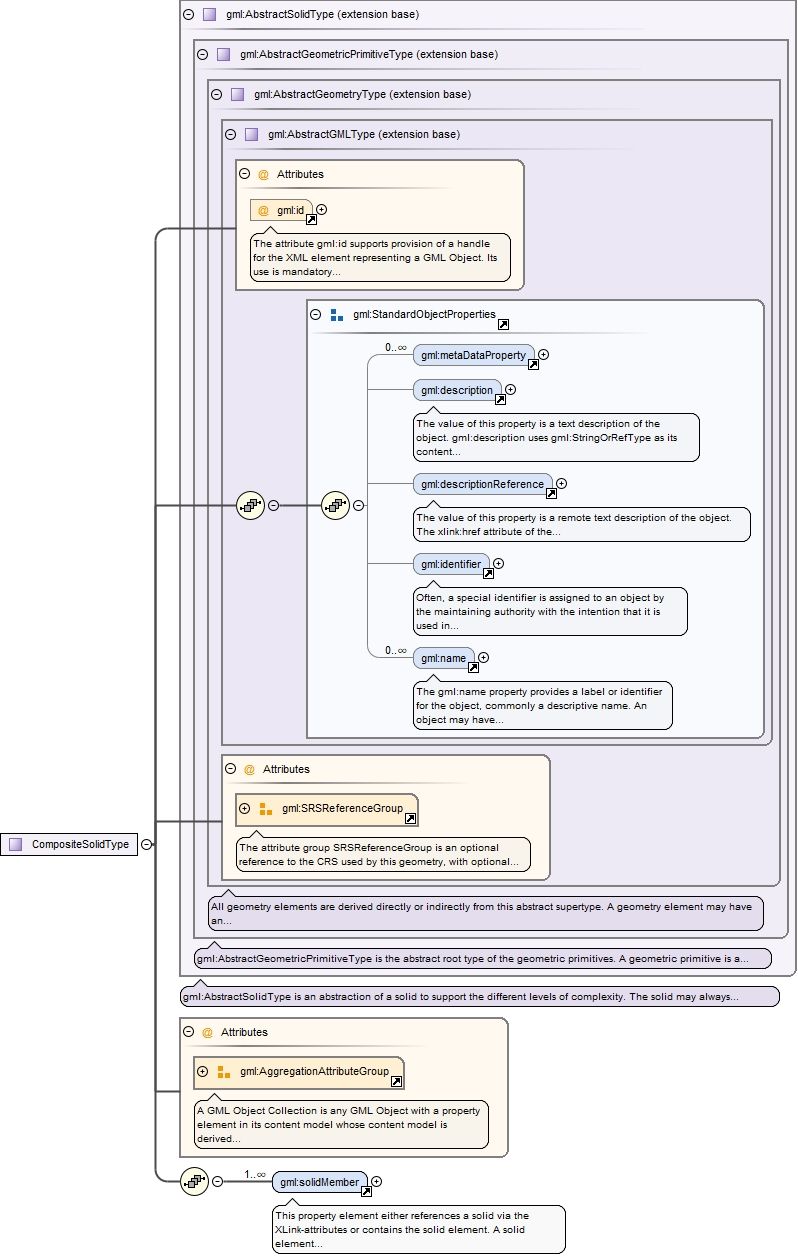Click annotation 'All geometry elements are derived...'
The height and width of the screenshot is (1257, 798).
click(485, 913)
